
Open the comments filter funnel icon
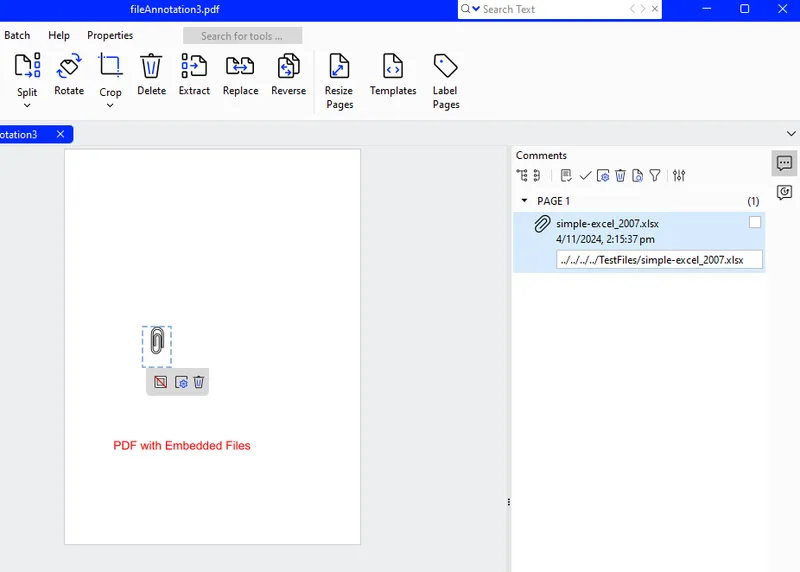coord(655,176)
